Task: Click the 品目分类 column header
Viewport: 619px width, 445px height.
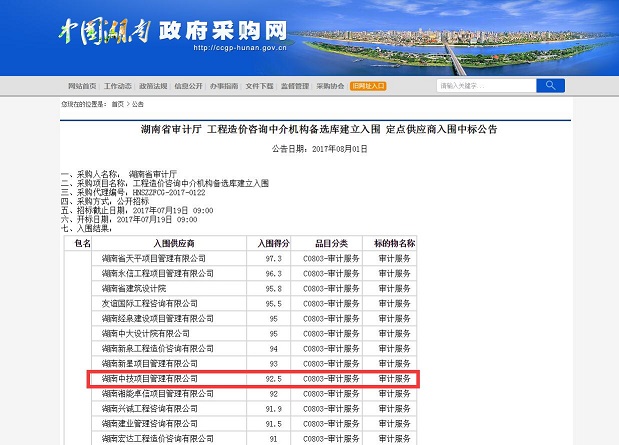Action: (x=331, y=243)
